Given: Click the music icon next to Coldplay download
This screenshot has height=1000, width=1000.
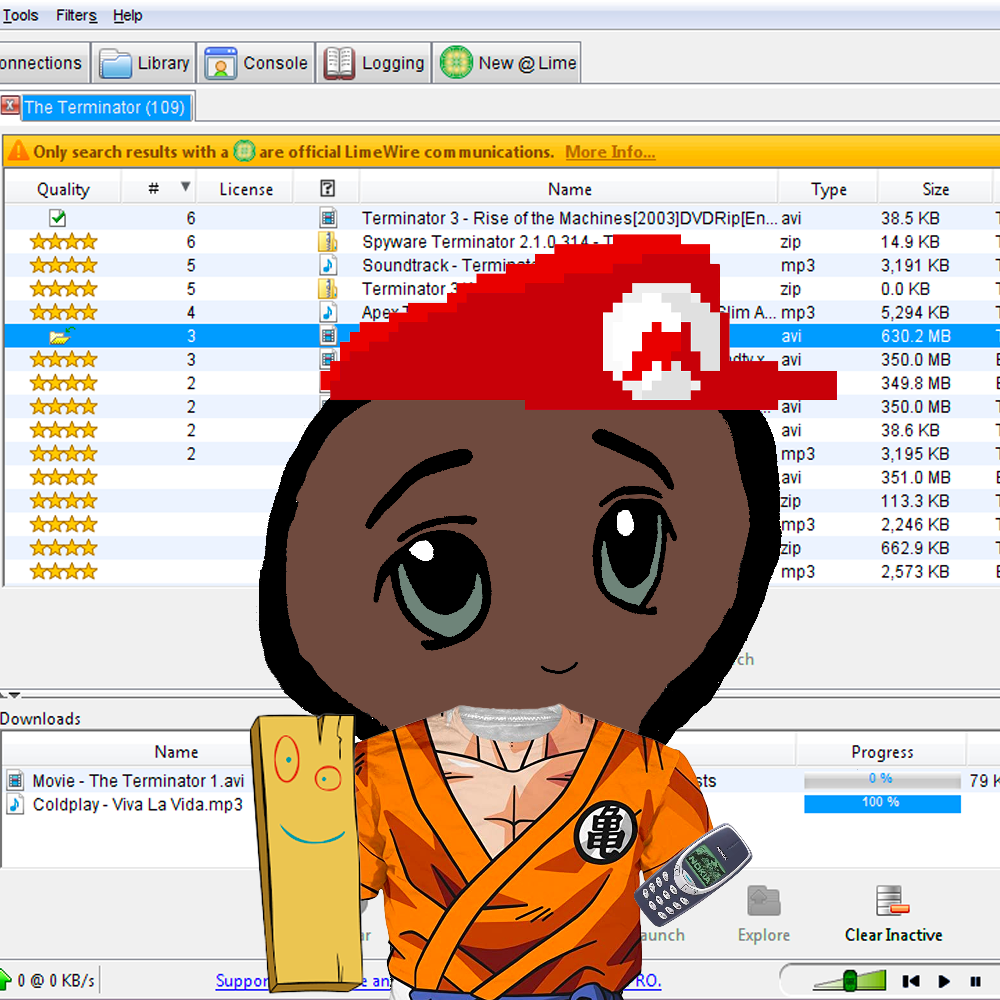Looking at the screenshot, I should click(x=15, y=804).
